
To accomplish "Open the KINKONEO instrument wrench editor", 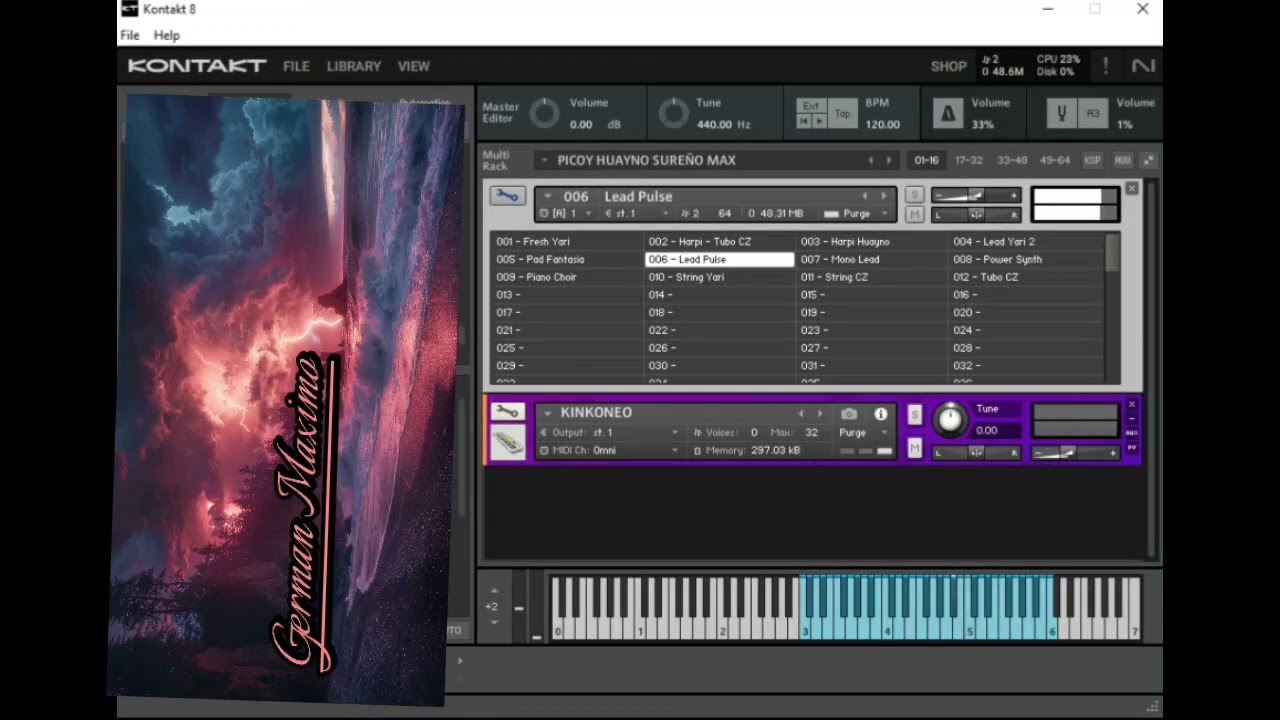I will click(507, 412).
